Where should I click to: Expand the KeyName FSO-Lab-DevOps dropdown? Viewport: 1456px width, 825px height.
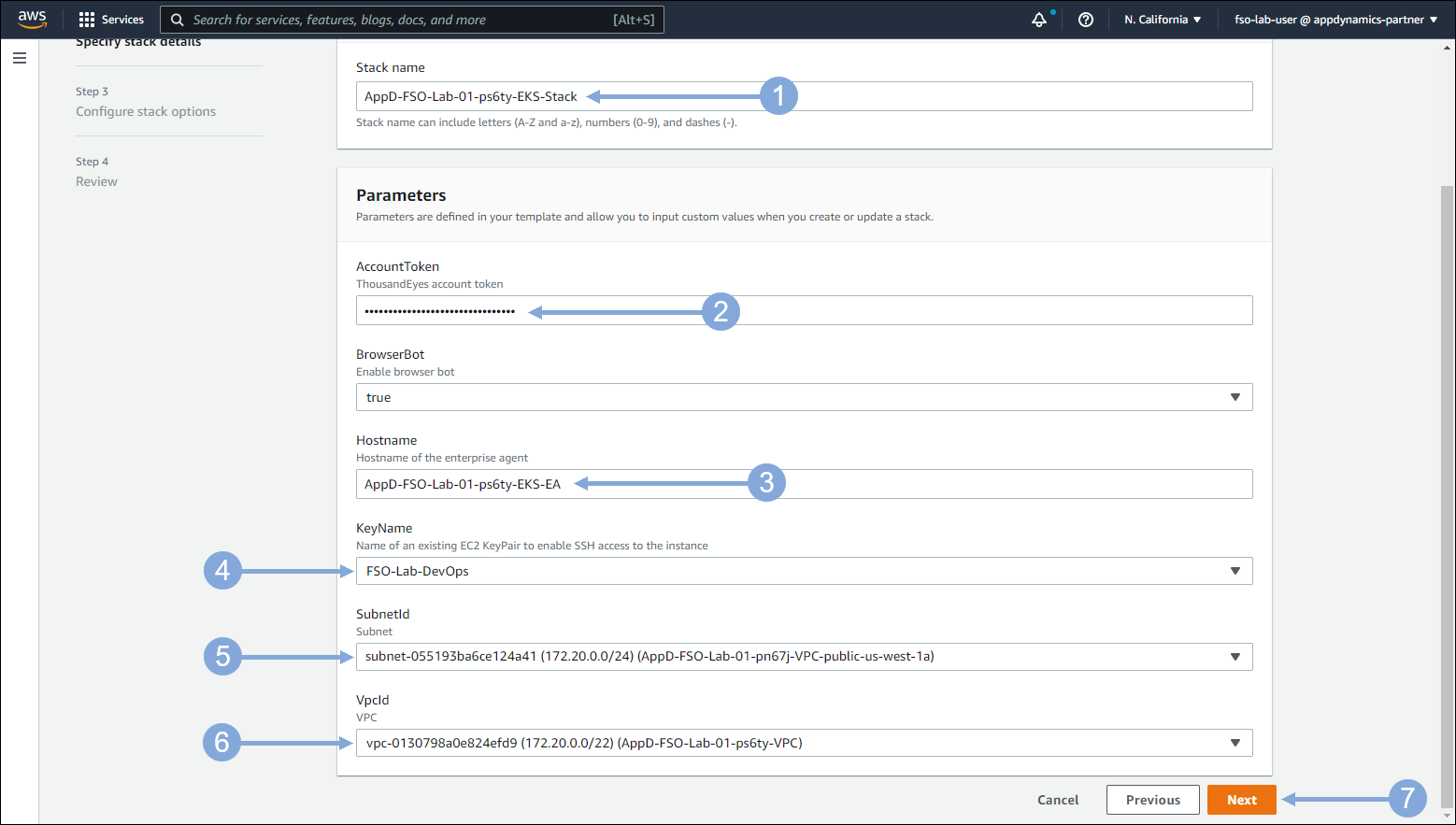click(x=804, y=571)
